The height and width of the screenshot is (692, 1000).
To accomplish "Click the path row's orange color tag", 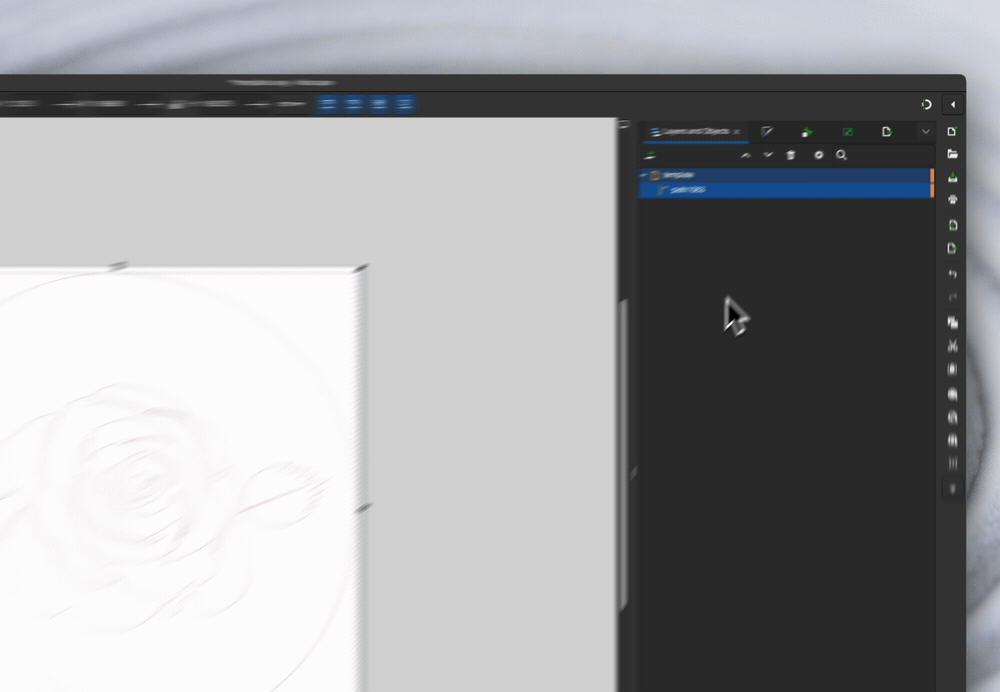I will (932, 189).
